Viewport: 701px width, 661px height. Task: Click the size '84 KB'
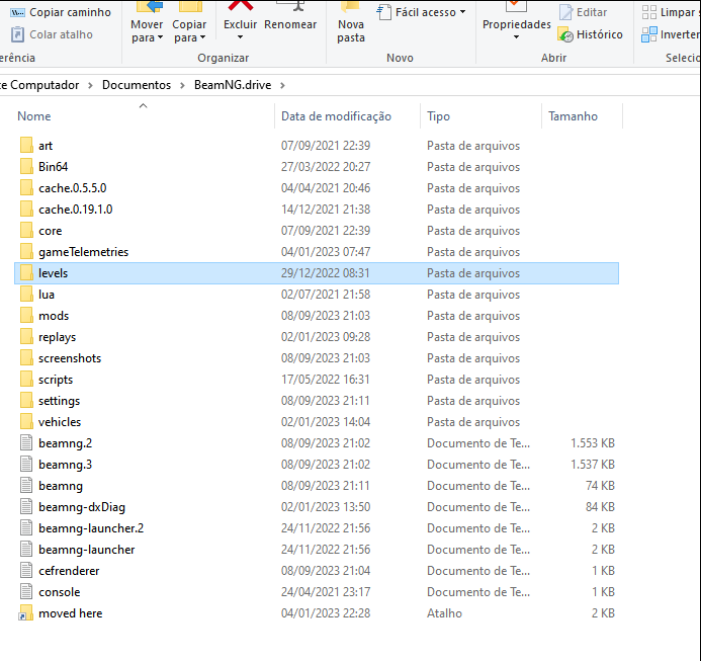(x=600, y=507)
